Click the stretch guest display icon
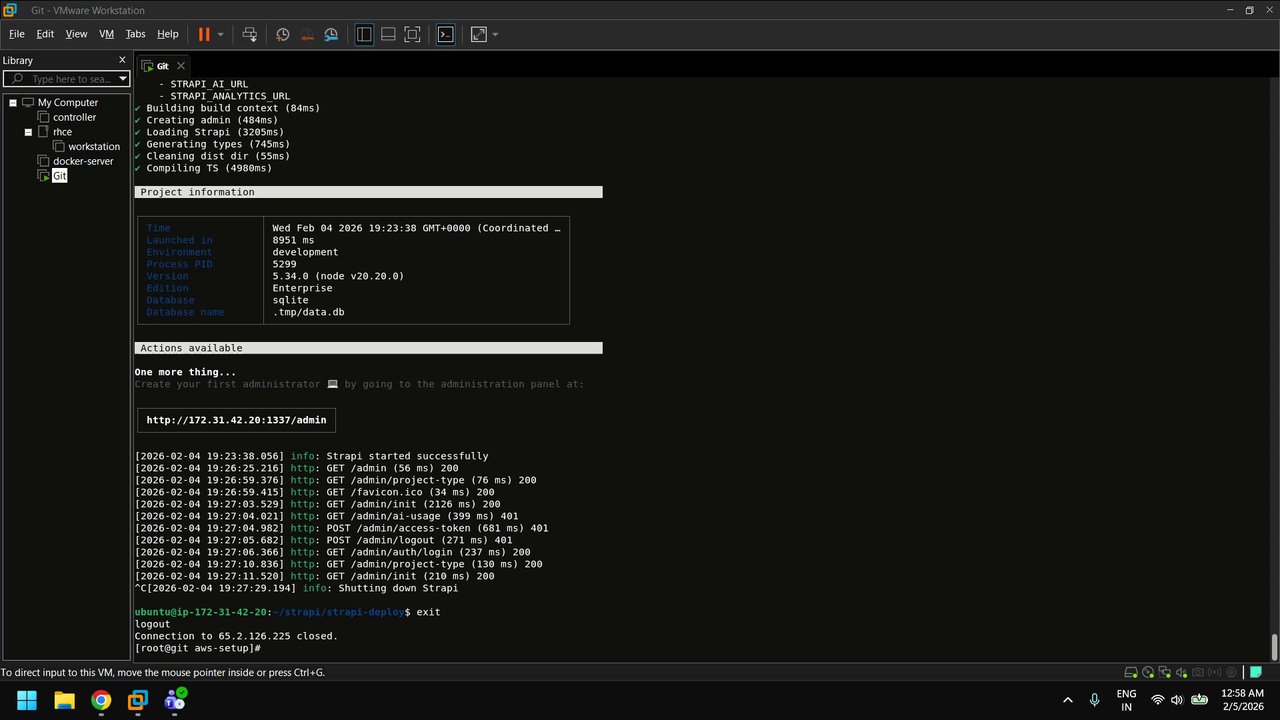Viewport: 1280px width, 720px height. coord(479,34)
